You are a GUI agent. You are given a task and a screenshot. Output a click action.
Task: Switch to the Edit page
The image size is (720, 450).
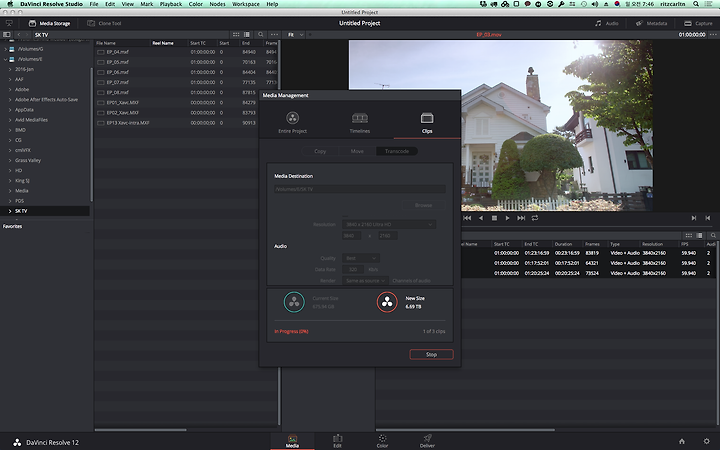pos(338,441)
